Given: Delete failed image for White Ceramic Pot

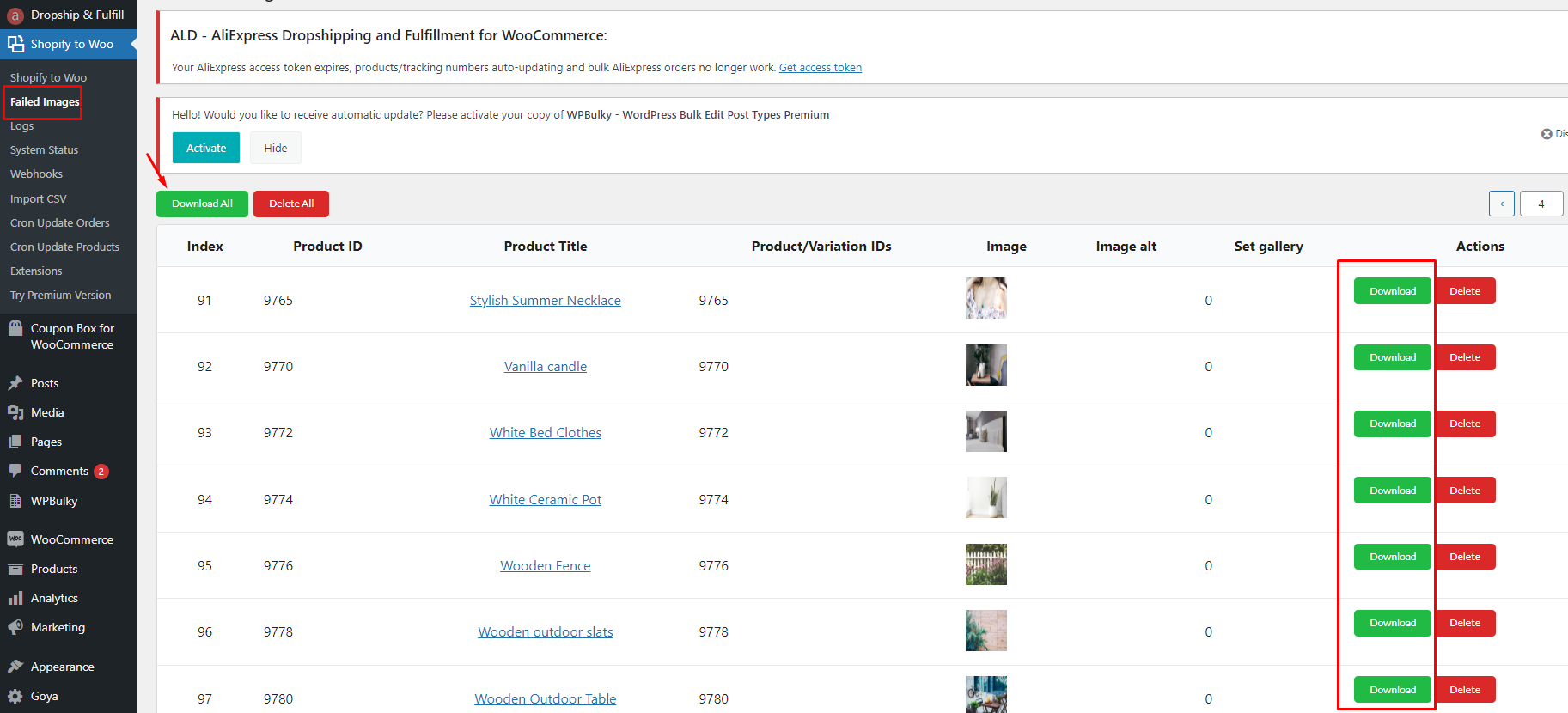Looking at the screenshot, I should (1465, 491).
